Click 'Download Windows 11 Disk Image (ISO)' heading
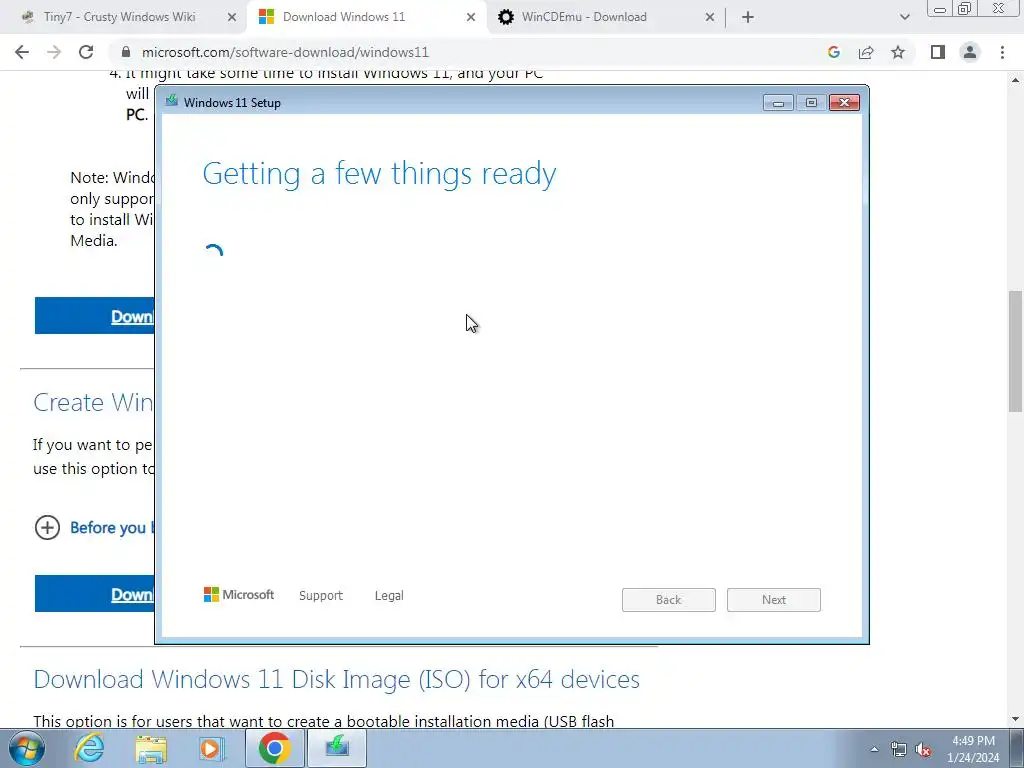 336,680
